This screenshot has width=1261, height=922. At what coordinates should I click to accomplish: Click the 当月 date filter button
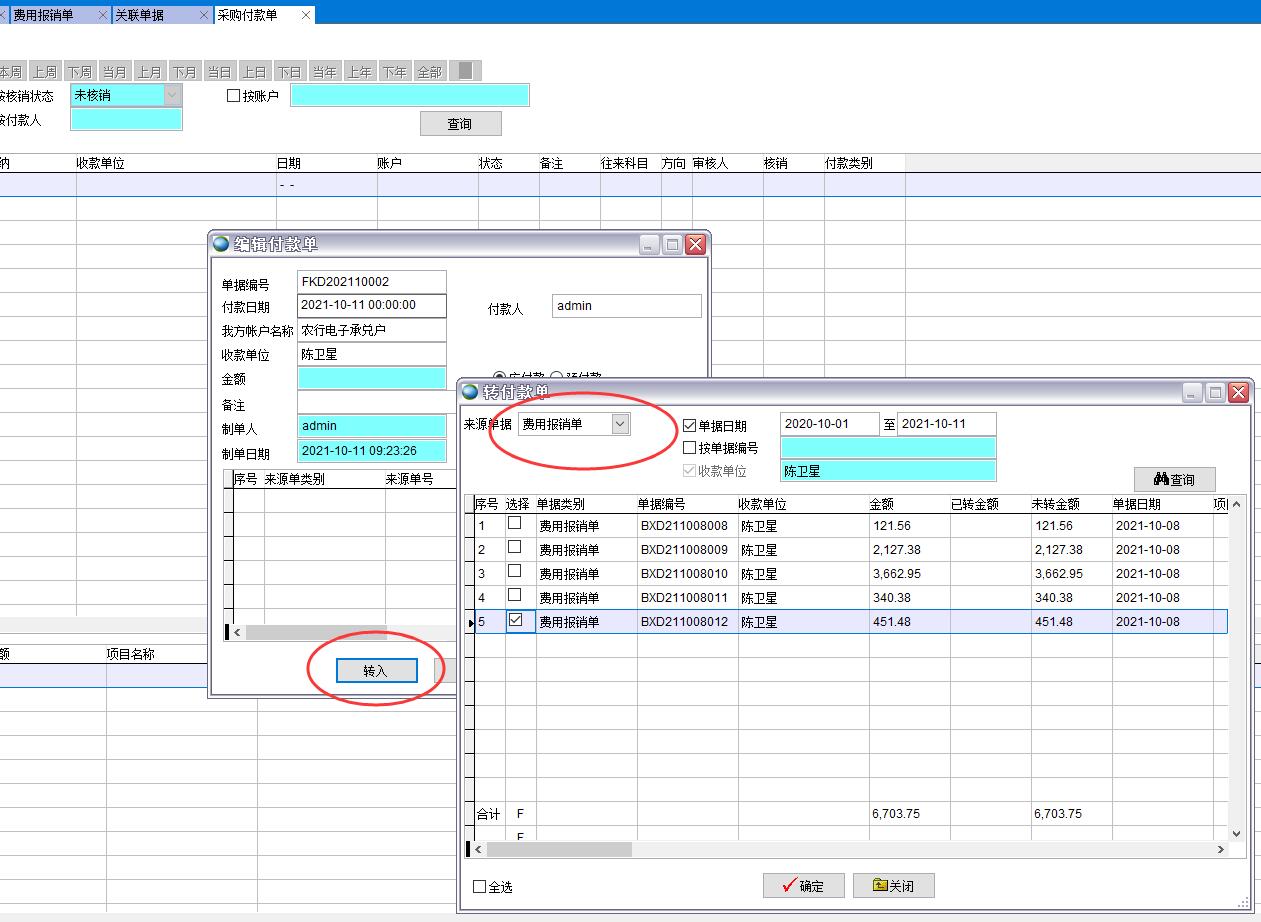(115, 72)
